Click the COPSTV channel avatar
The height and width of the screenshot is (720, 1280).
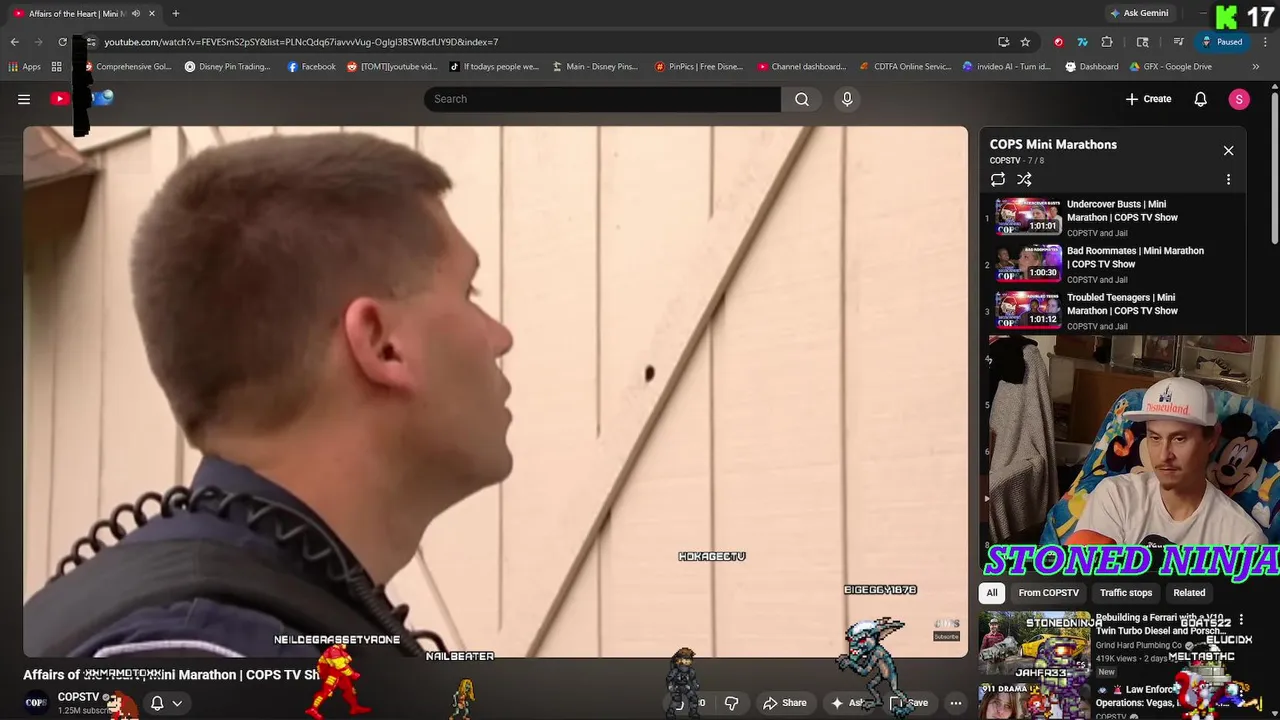[36, 703]
